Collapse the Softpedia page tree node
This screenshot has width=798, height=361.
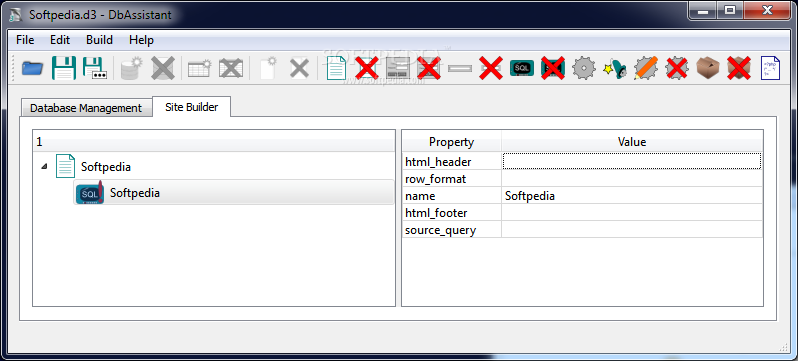tap(44, 166)
